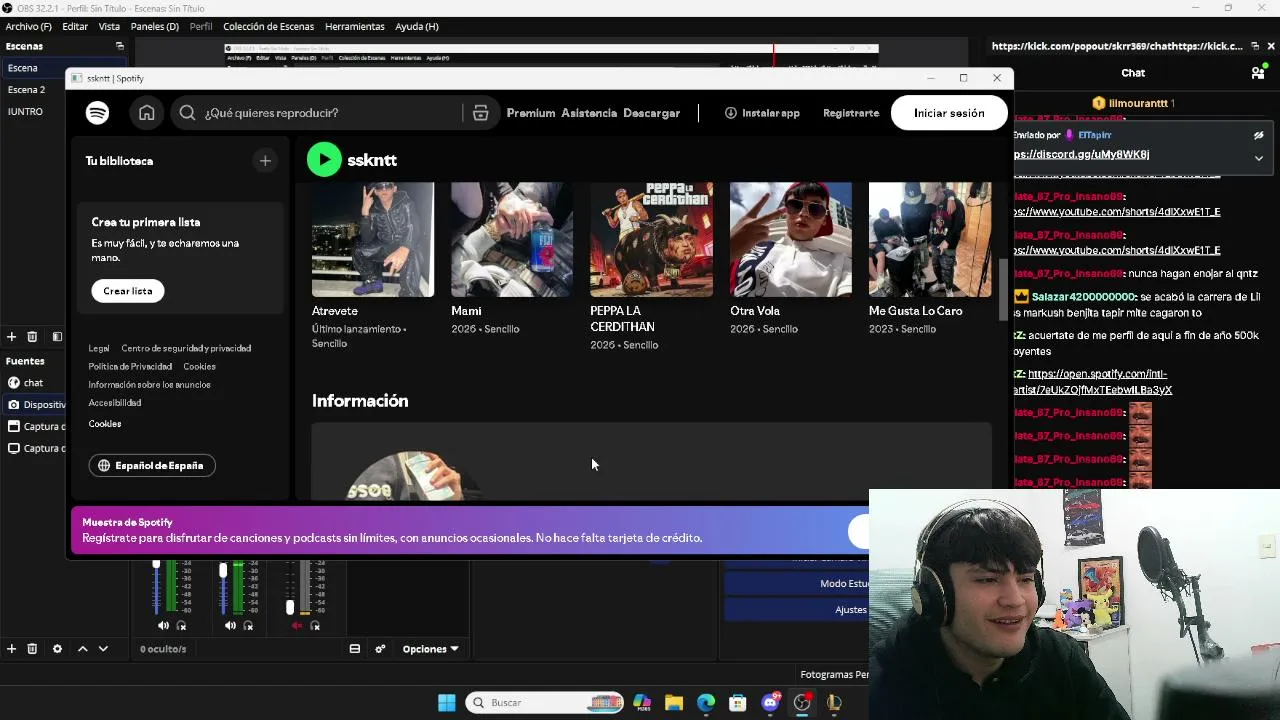Open scene filters icon in OBS Escenas panel
Image resolution: width=1280 pixels, height=720 pixels.
click(x=57, y=337)
